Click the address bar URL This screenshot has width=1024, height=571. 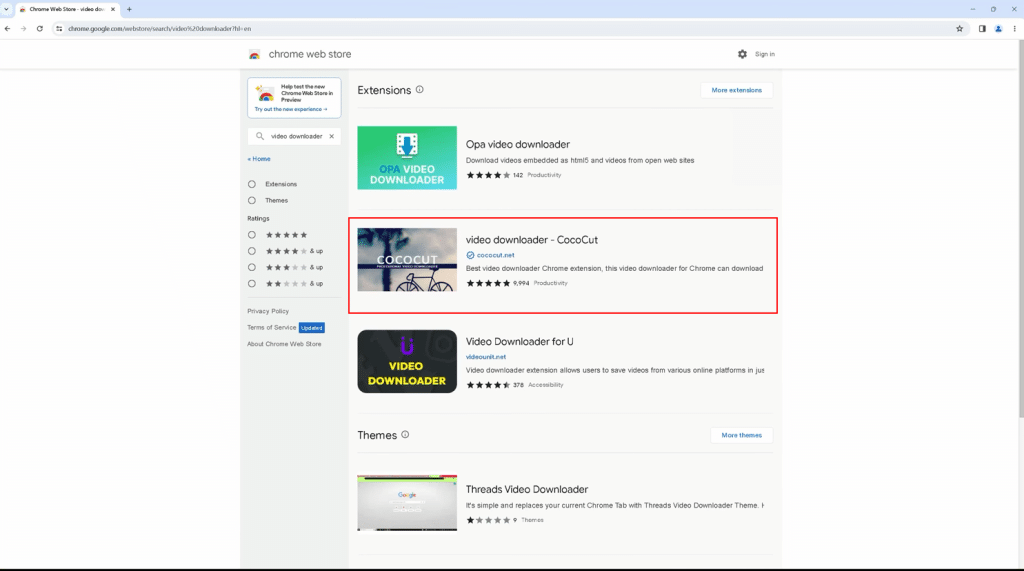[159, 29]
